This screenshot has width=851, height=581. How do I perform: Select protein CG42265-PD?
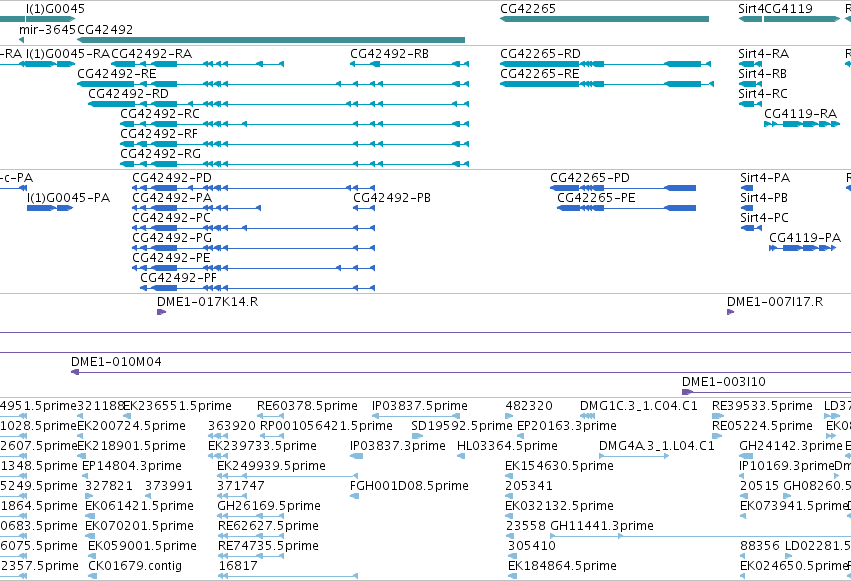[623, 188]
